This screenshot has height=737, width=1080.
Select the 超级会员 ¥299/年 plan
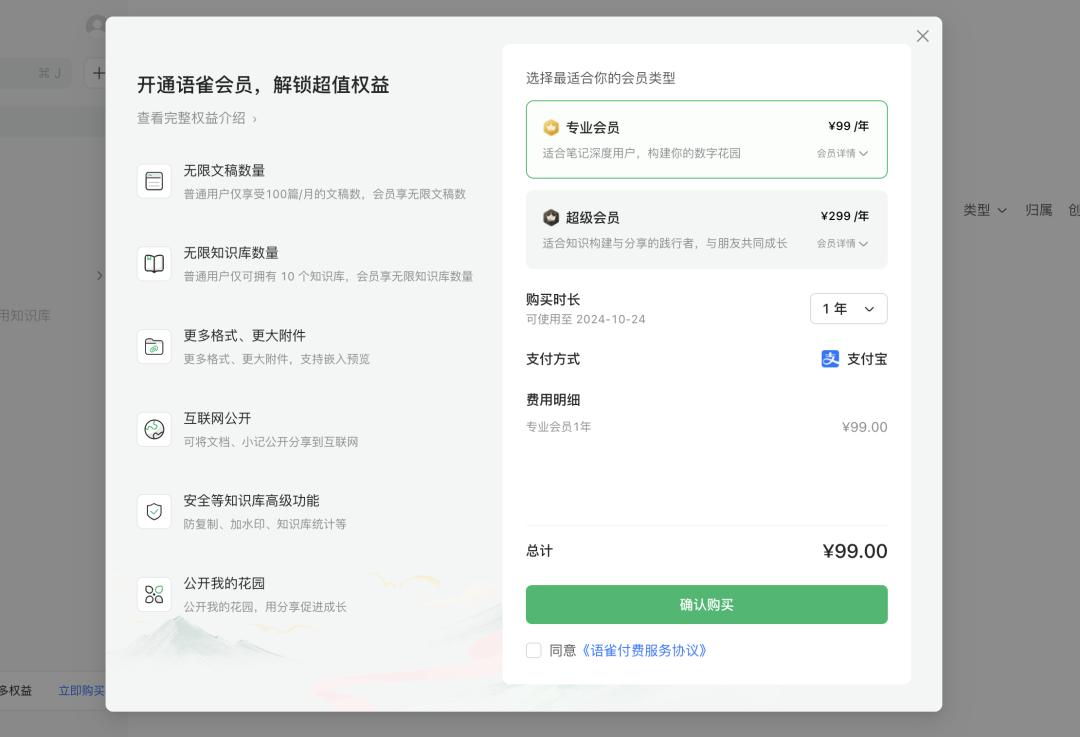pos(707,229)
